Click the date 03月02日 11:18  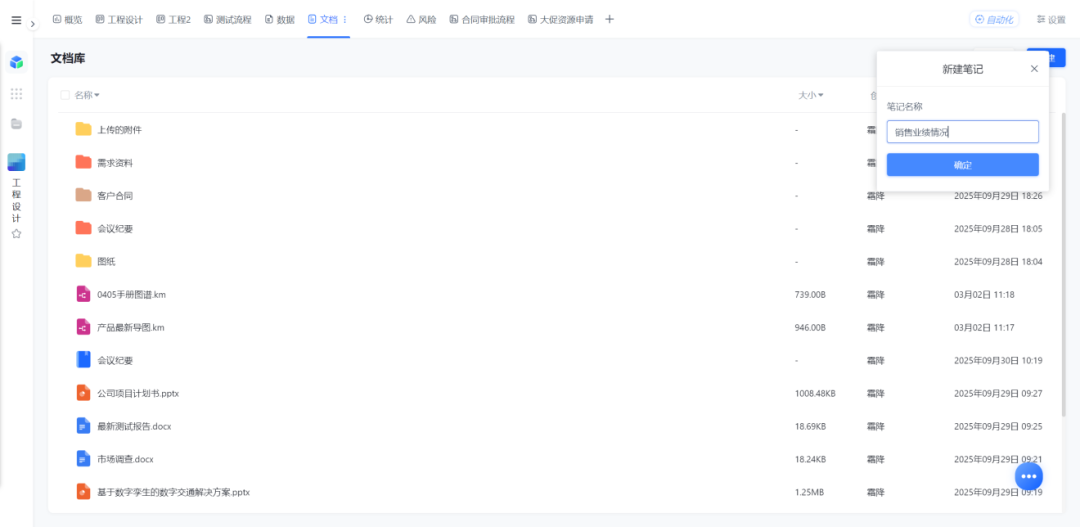[984, 295]
